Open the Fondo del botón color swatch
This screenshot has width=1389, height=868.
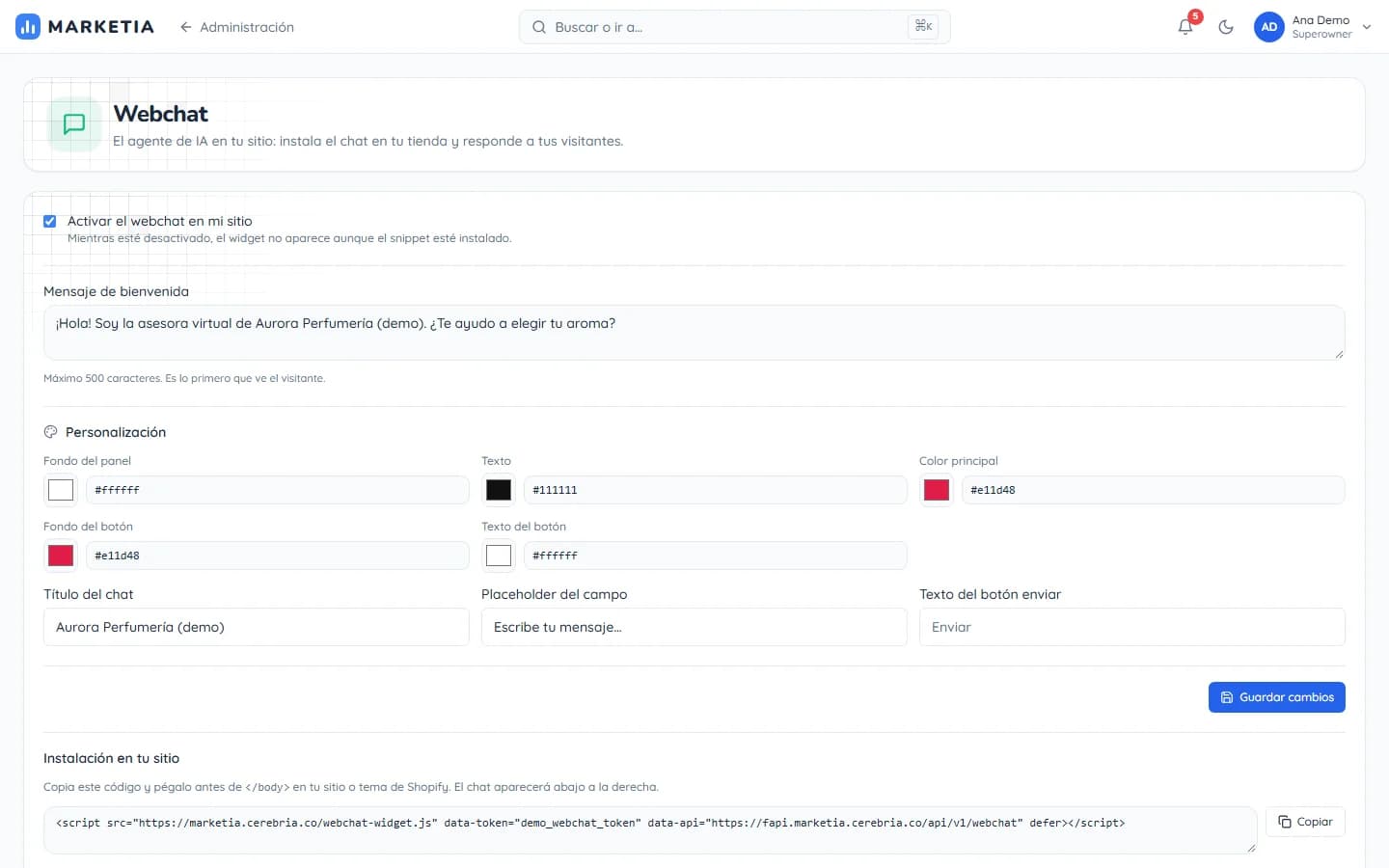pos(61,556)
